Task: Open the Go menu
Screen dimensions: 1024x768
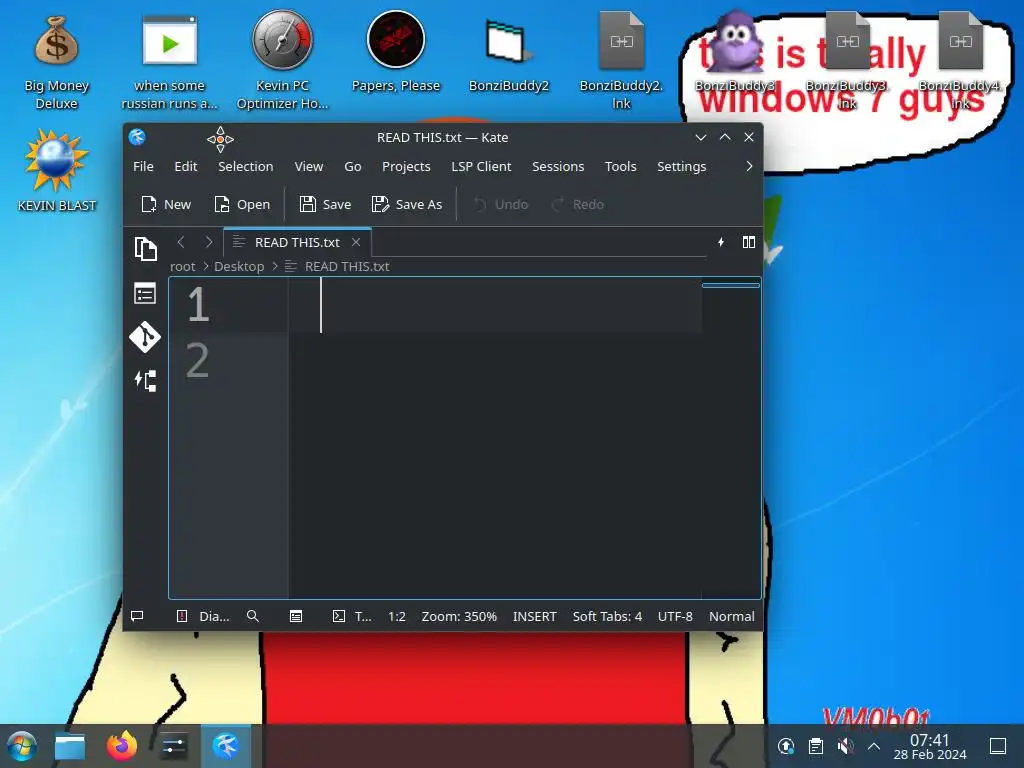Action: 353,167
